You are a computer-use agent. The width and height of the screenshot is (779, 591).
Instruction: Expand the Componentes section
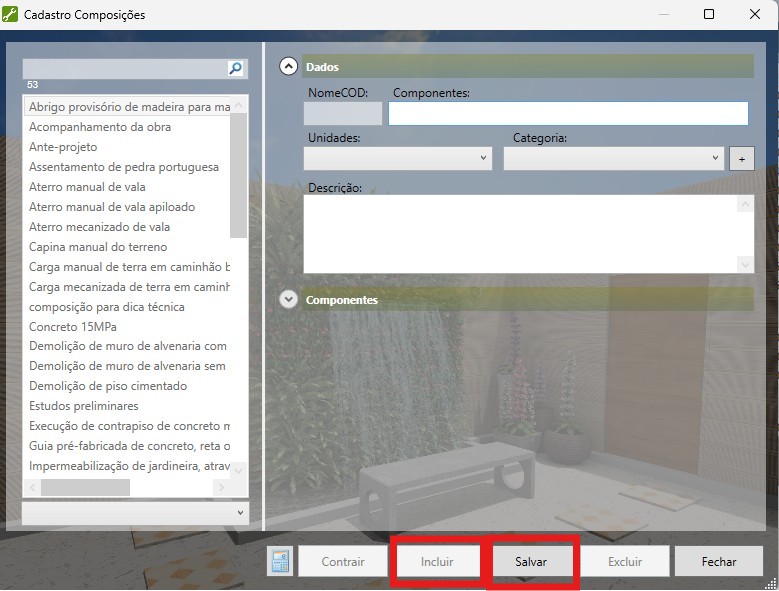pos(288,299)
